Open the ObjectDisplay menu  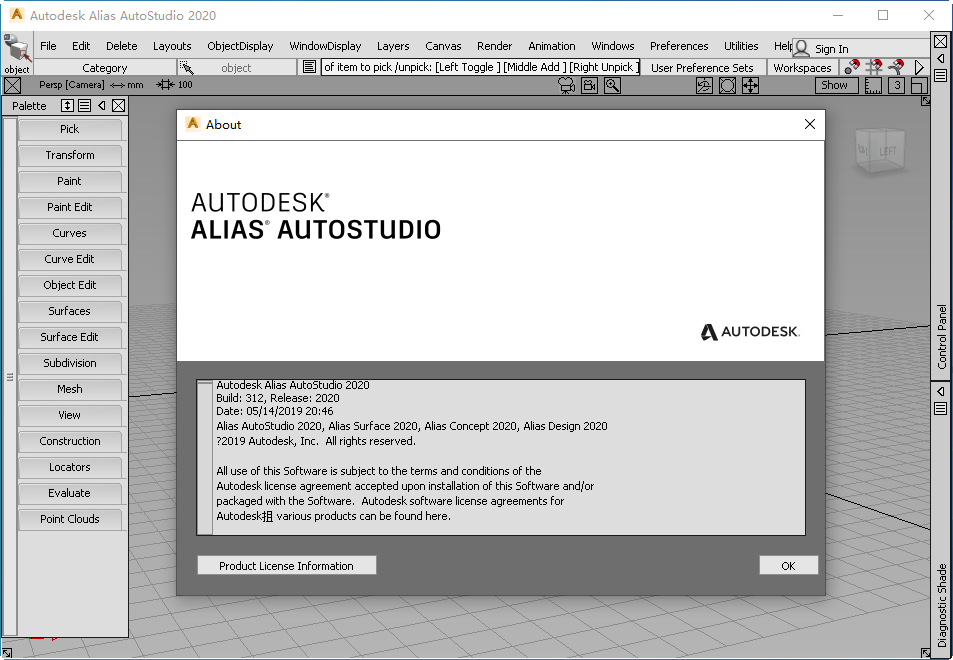pos(240,45)
